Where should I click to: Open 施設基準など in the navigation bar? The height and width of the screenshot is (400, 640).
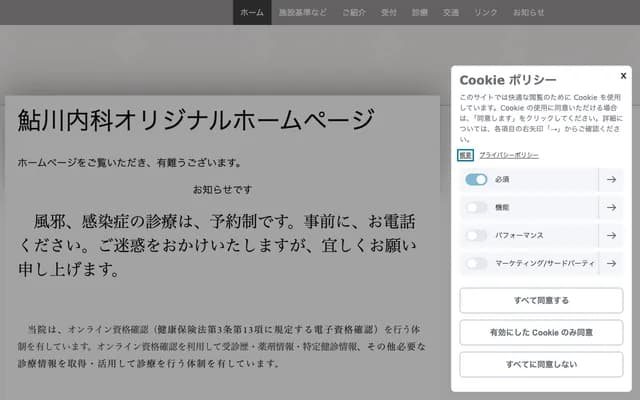click(303, 12)
